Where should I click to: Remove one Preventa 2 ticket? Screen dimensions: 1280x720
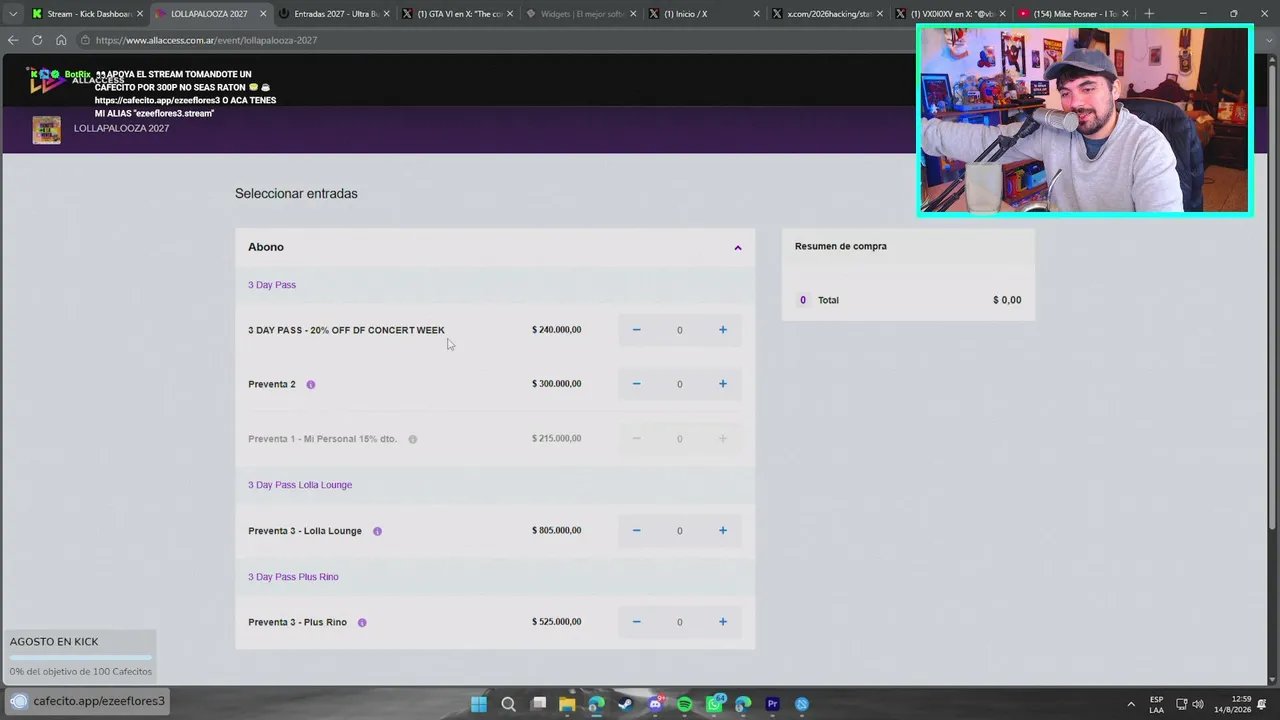[x=636, y=384]
